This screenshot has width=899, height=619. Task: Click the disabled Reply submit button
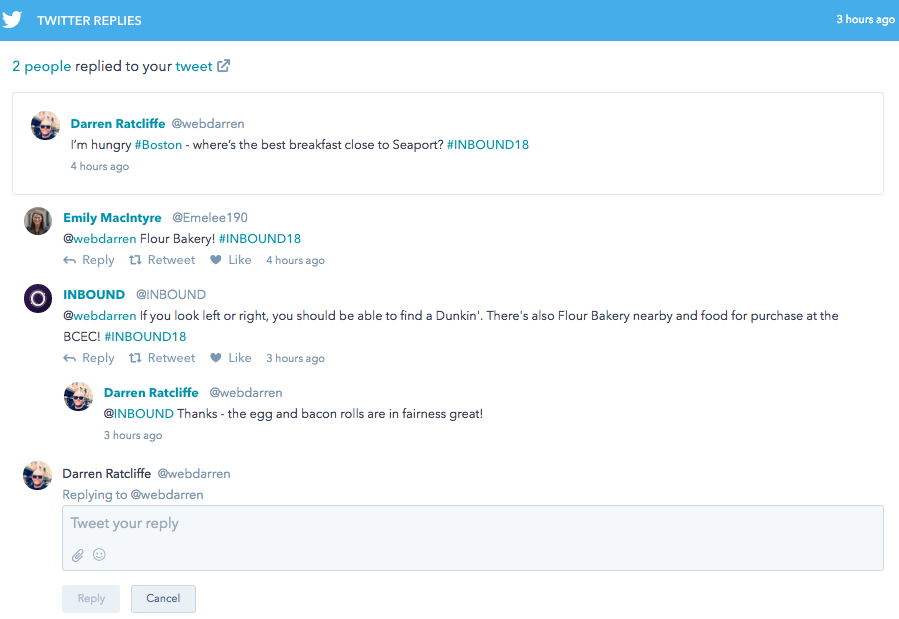[91, 598]
